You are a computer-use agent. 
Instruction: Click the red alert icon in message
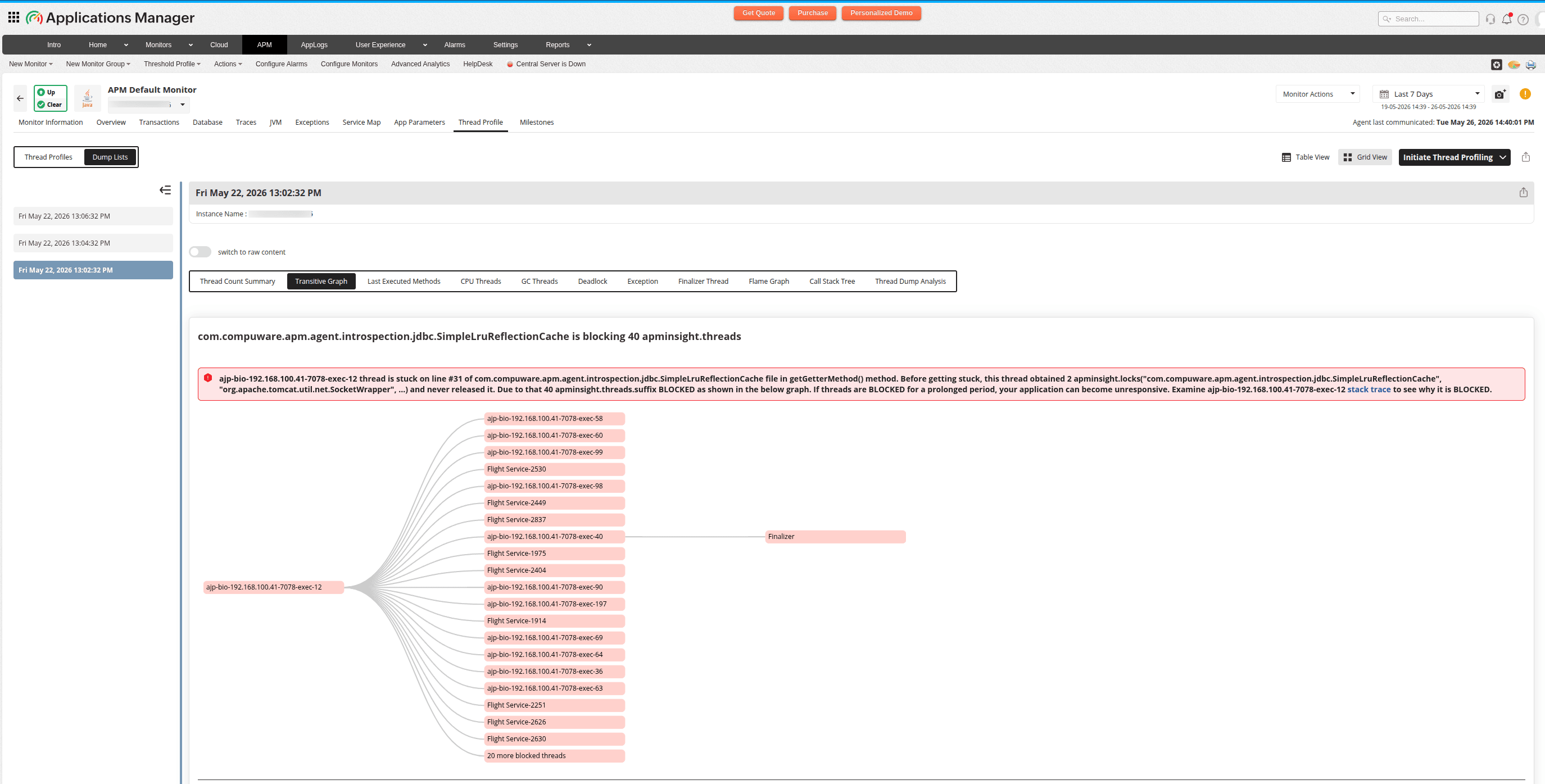(x=208, y=378)
